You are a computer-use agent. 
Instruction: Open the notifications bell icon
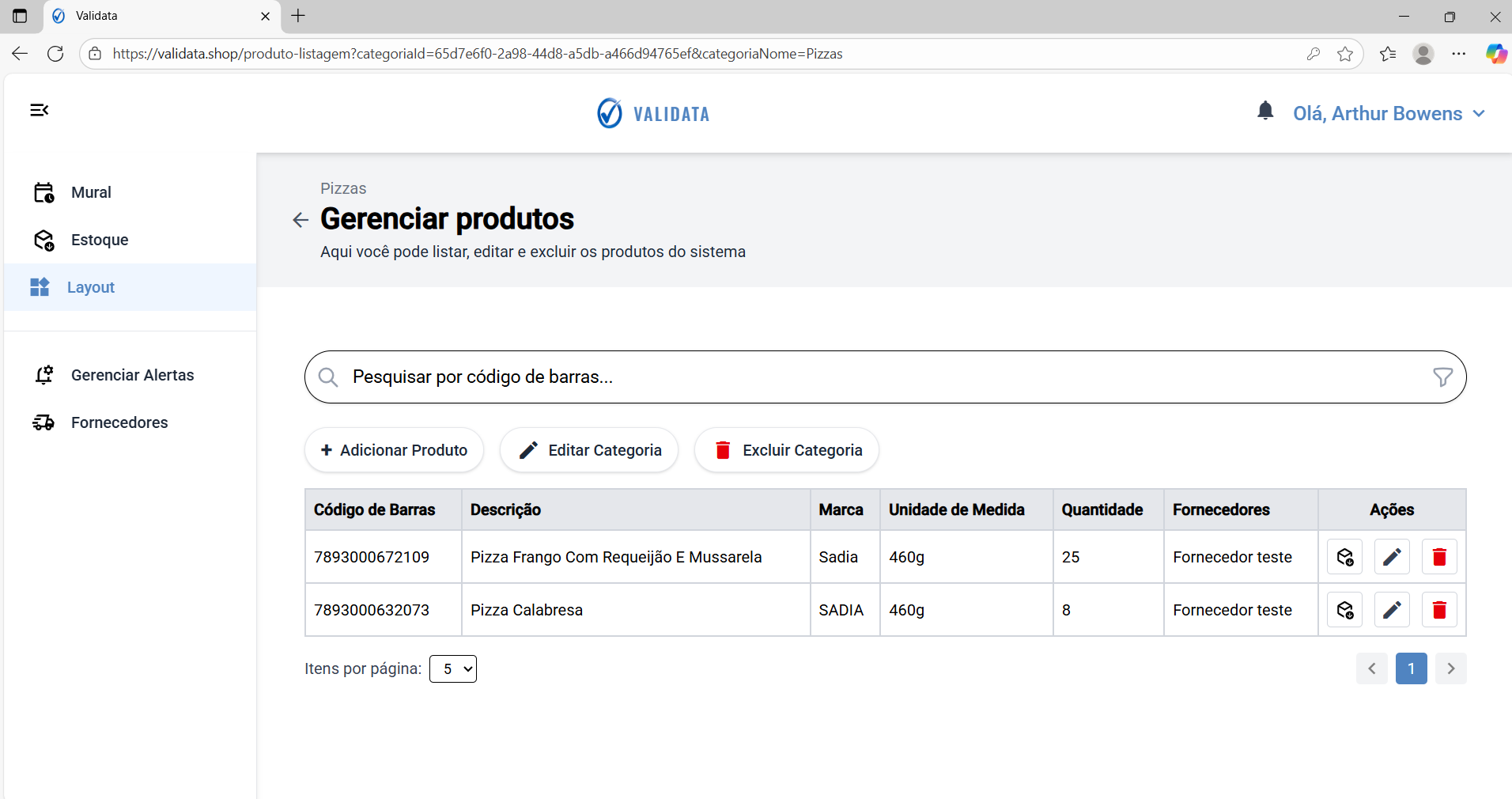(x=1265, y=112)
